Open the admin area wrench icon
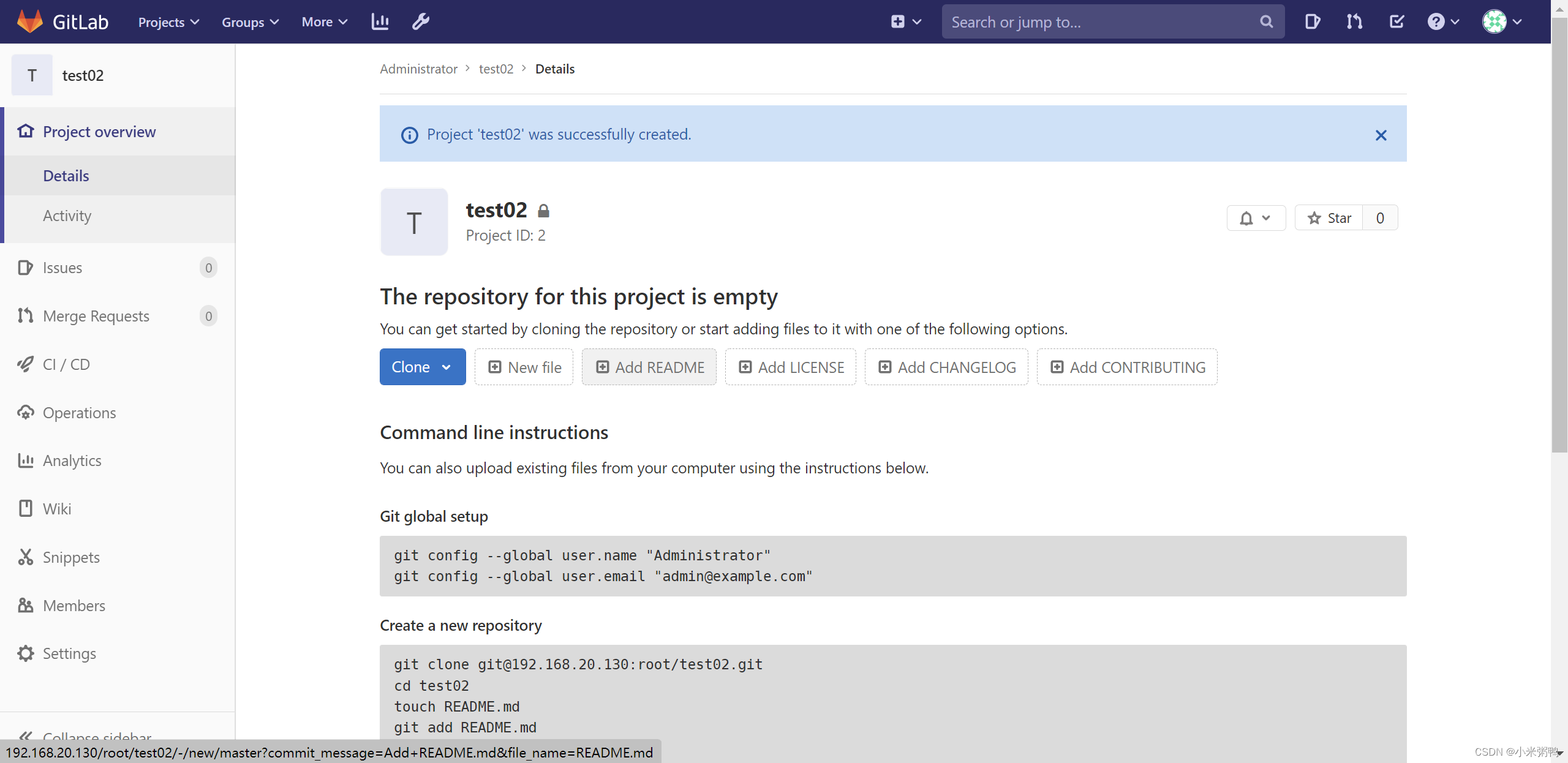Viewport: 1568px width, 763px height. tap(420, 22)
